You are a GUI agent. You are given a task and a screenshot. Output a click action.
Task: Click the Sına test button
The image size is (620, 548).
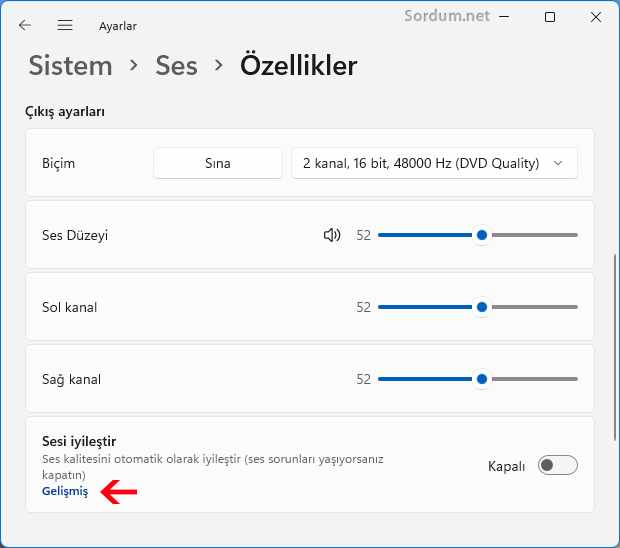[218, 163]
